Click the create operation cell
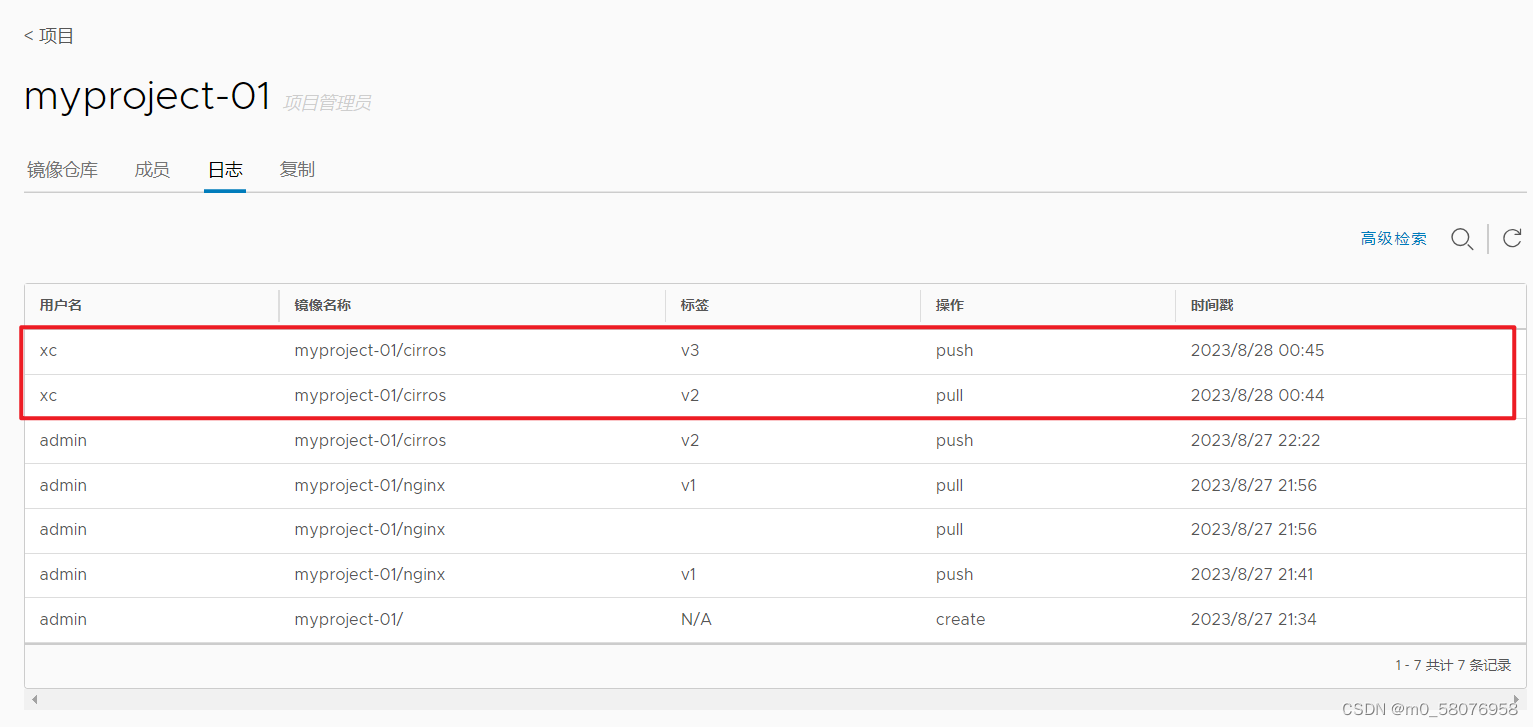 960,620
